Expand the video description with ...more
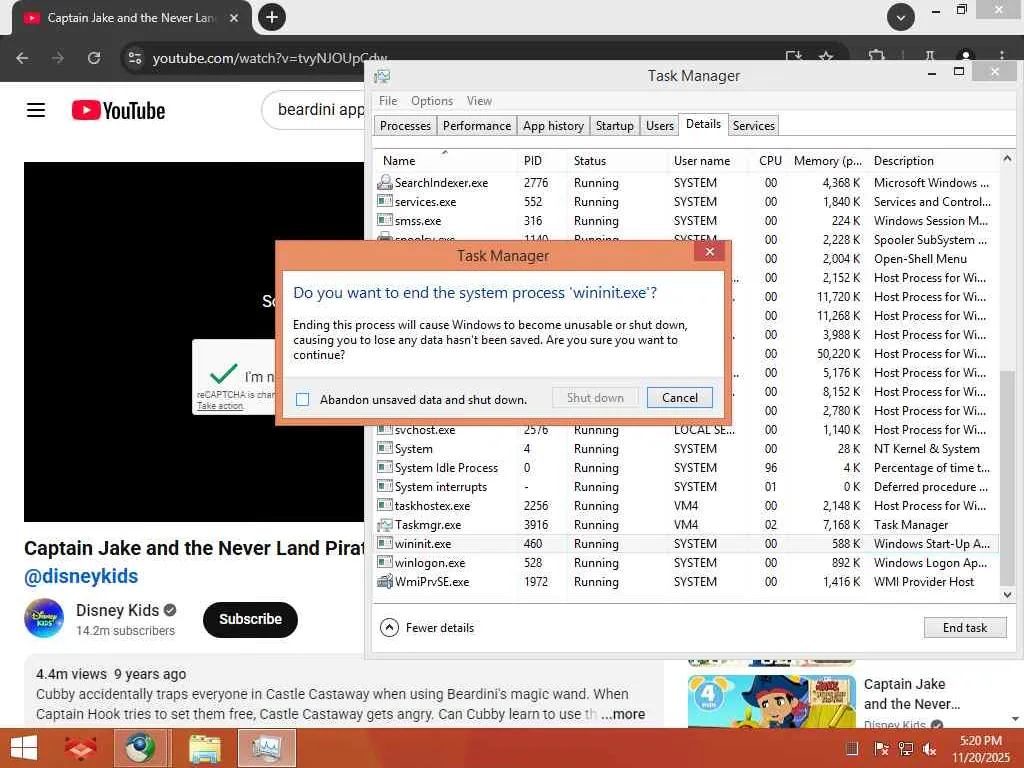Image resolution: width=1024 pixels, height=768 pixels. [x=624, y=714]
